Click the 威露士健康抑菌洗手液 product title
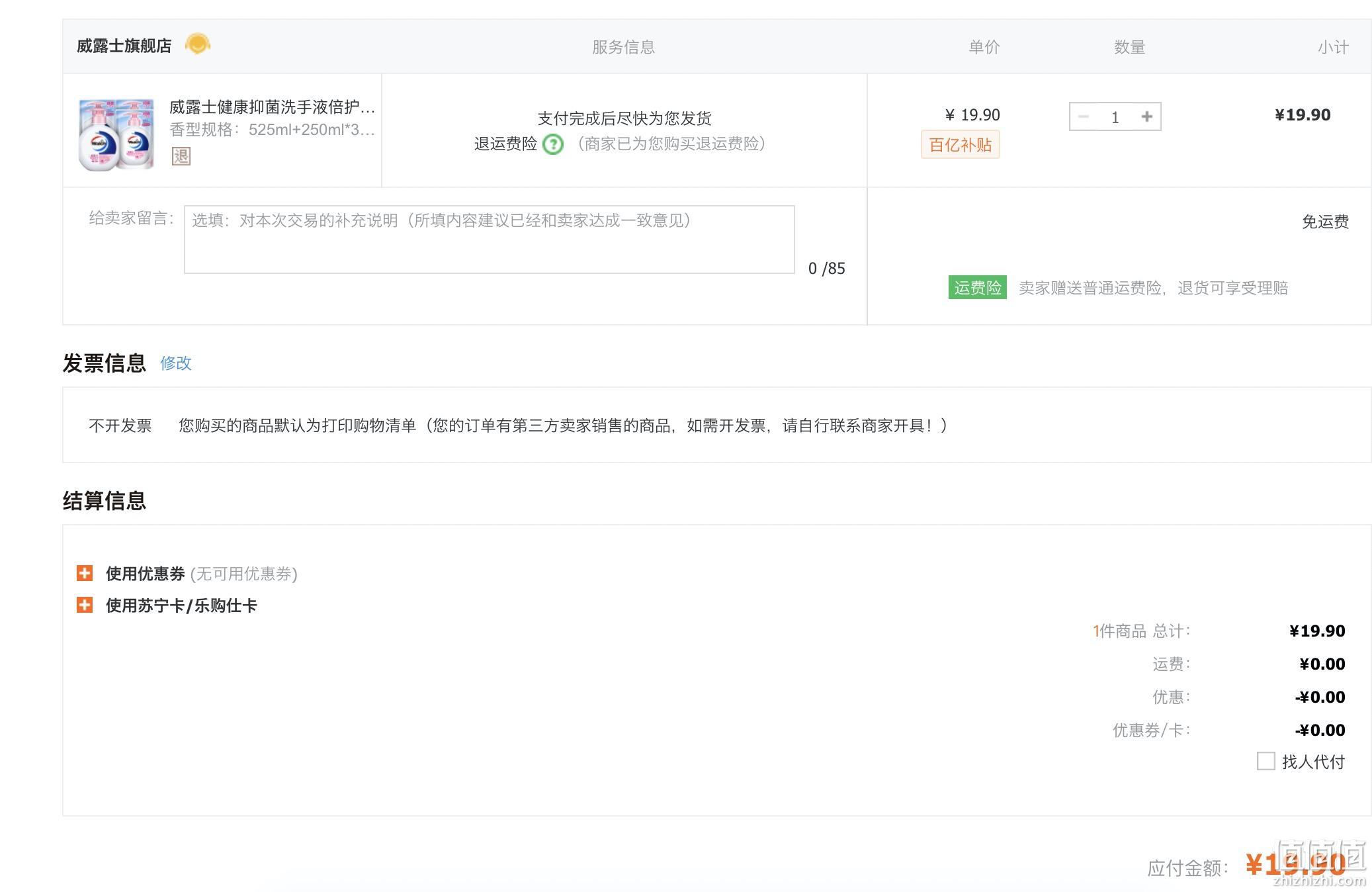This screenshot has height=892, width=1372. (x=272, y=107)
